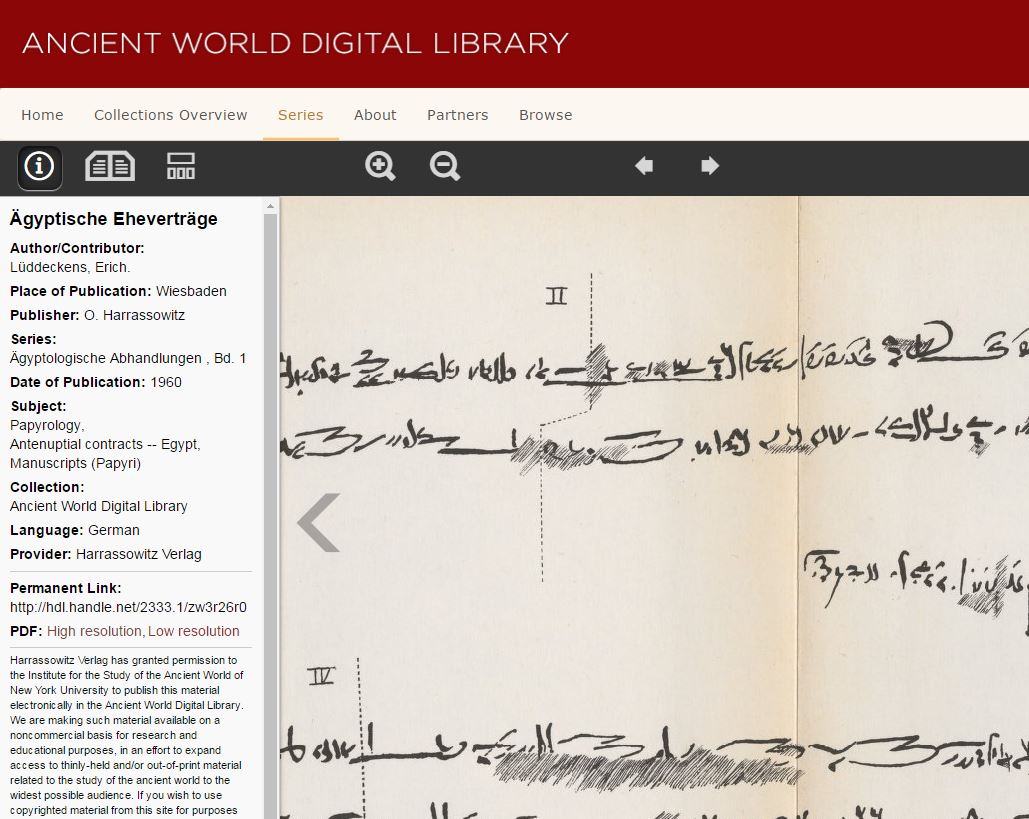Click the sidebar scrollbar up arrow
Viewport: 1029px width, 819px height.
(x=270, y=206)
